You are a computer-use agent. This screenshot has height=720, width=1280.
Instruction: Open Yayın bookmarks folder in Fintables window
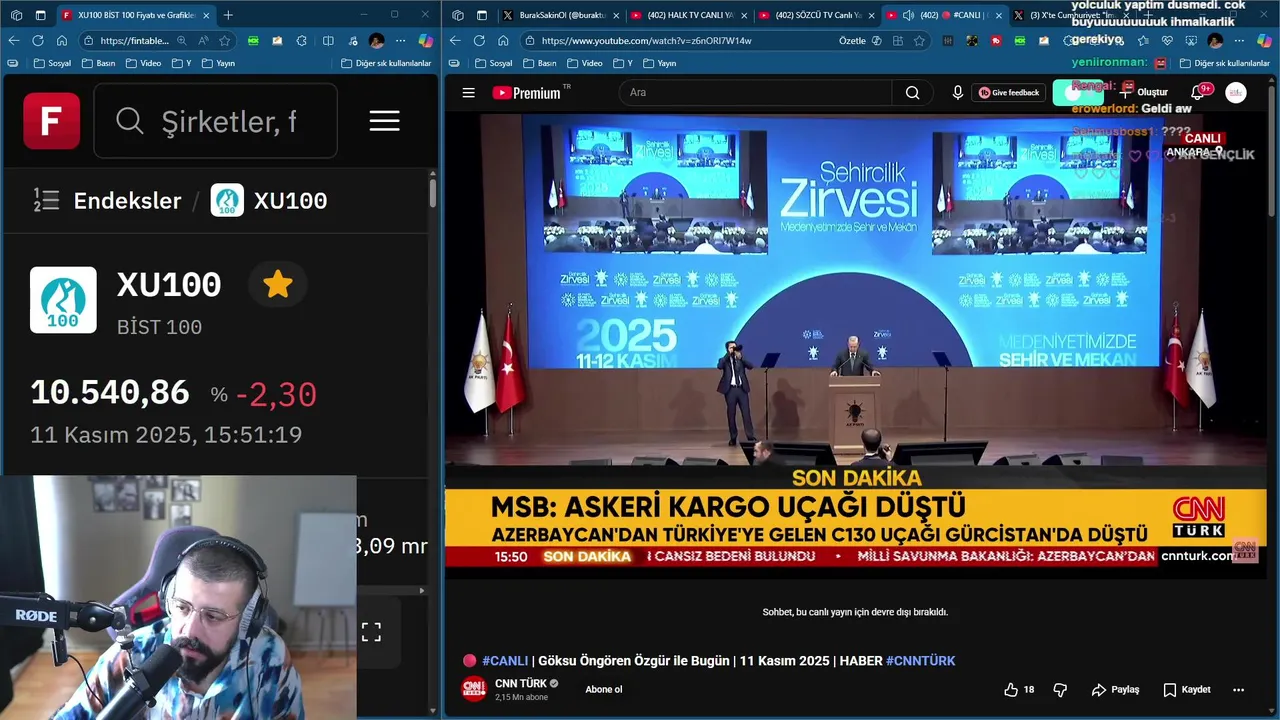[x=218, y=63]
